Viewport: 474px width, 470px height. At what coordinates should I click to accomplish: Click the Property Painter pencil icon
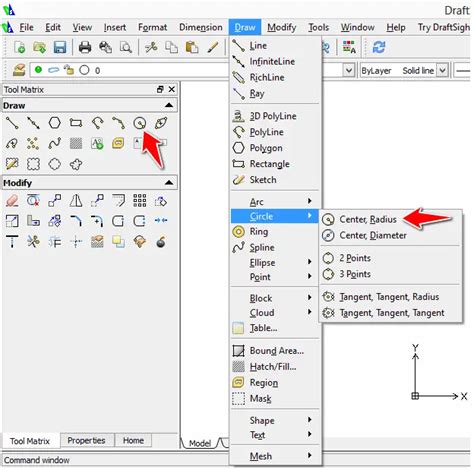(x=212, y=47)
